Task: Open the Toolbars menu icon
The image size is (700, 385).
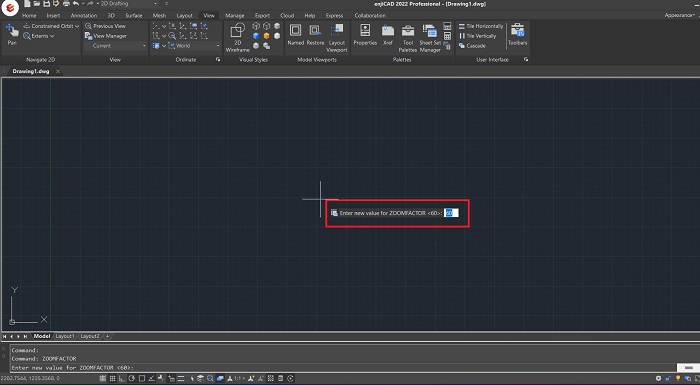Action: point(517,34)
